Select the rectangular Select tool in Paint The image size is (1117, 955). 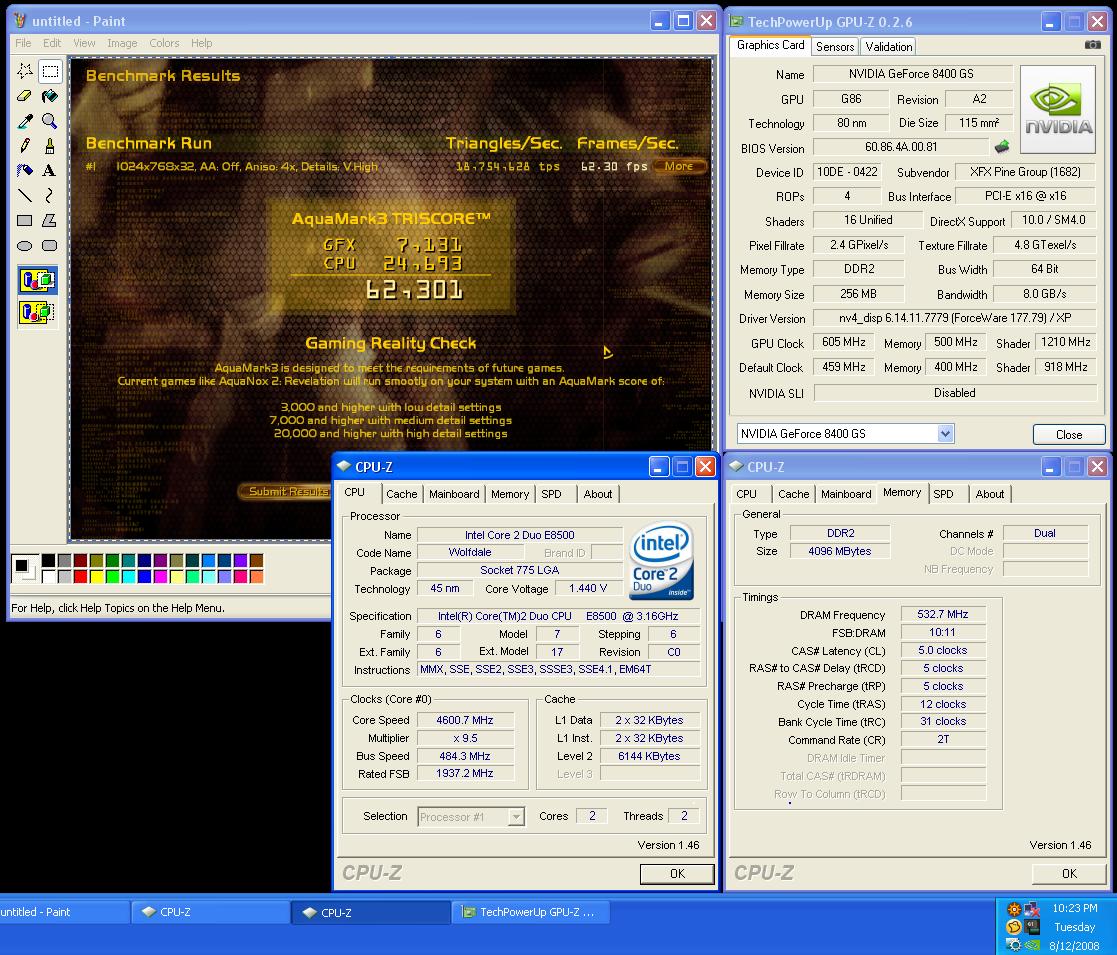[50, 71]
